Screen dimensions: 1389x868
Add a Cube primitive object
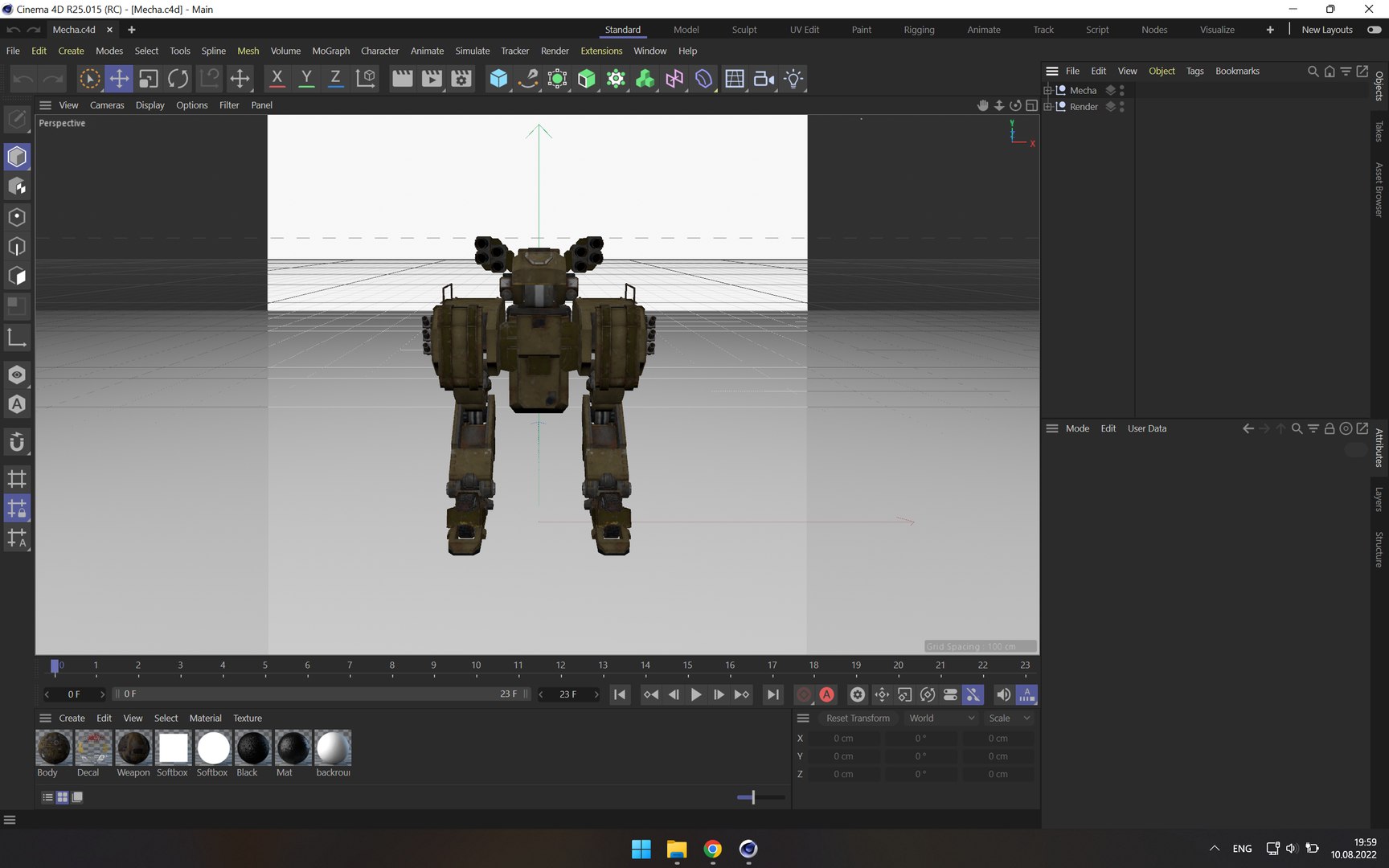click(x=498, y=79)
